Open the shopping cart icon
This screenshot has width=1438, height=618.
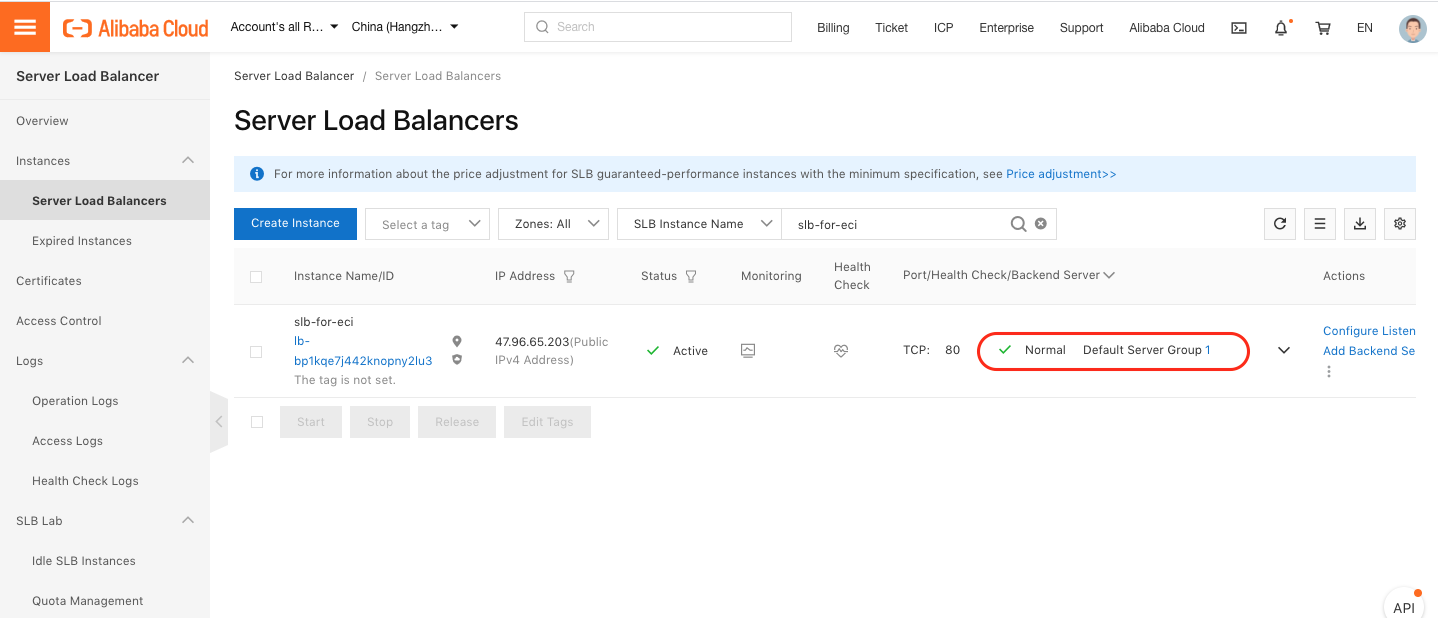1323,28
